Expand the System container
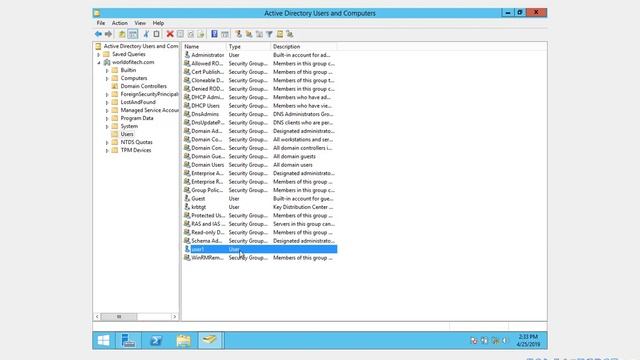Viewport: 640px width, 360px height. click(x=107, y=127)
